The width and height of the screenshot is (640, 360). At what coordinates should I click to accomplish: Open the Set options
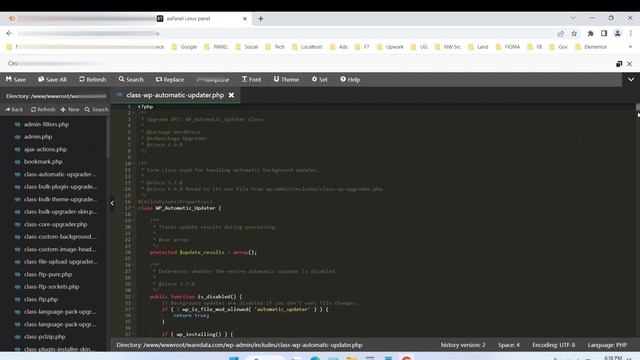pyautogui.click(x=320, y=80)
